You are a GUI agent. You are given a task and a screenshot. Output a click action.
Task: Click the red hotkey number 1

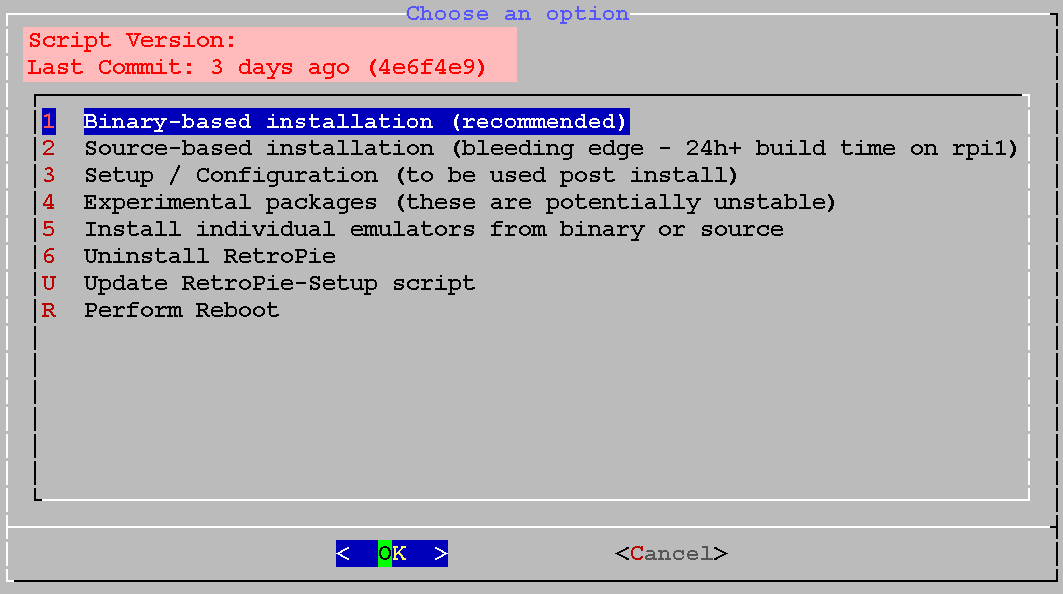(x=49, y=122)
